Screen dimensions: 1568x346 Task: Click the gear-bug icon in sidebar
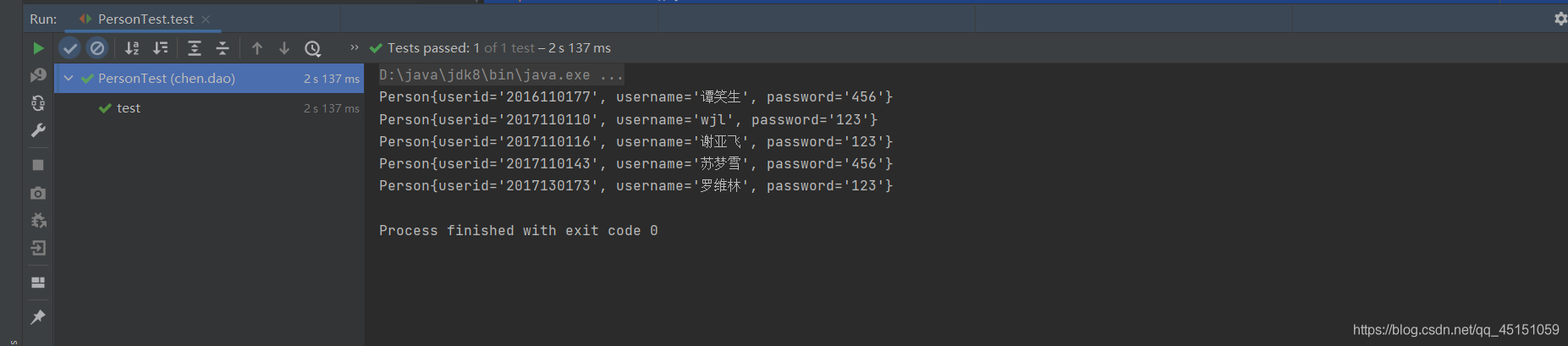click(x=38, y=221)
